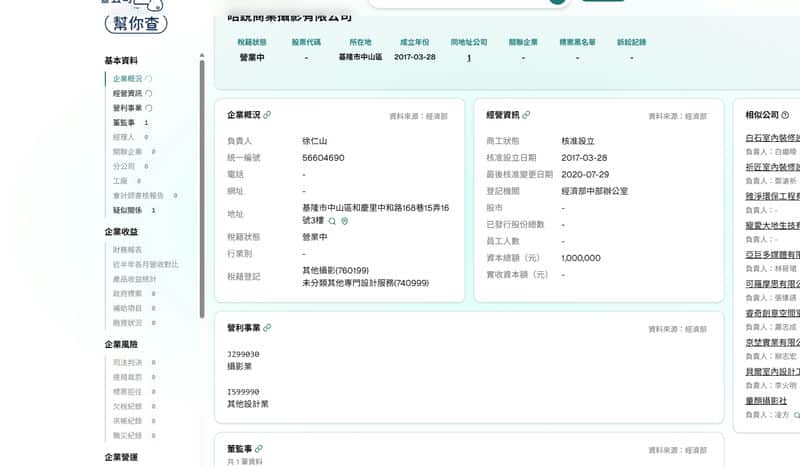Click help icon next to 相似公司
This screenshot has height=467, width=800.
[785, 115]
